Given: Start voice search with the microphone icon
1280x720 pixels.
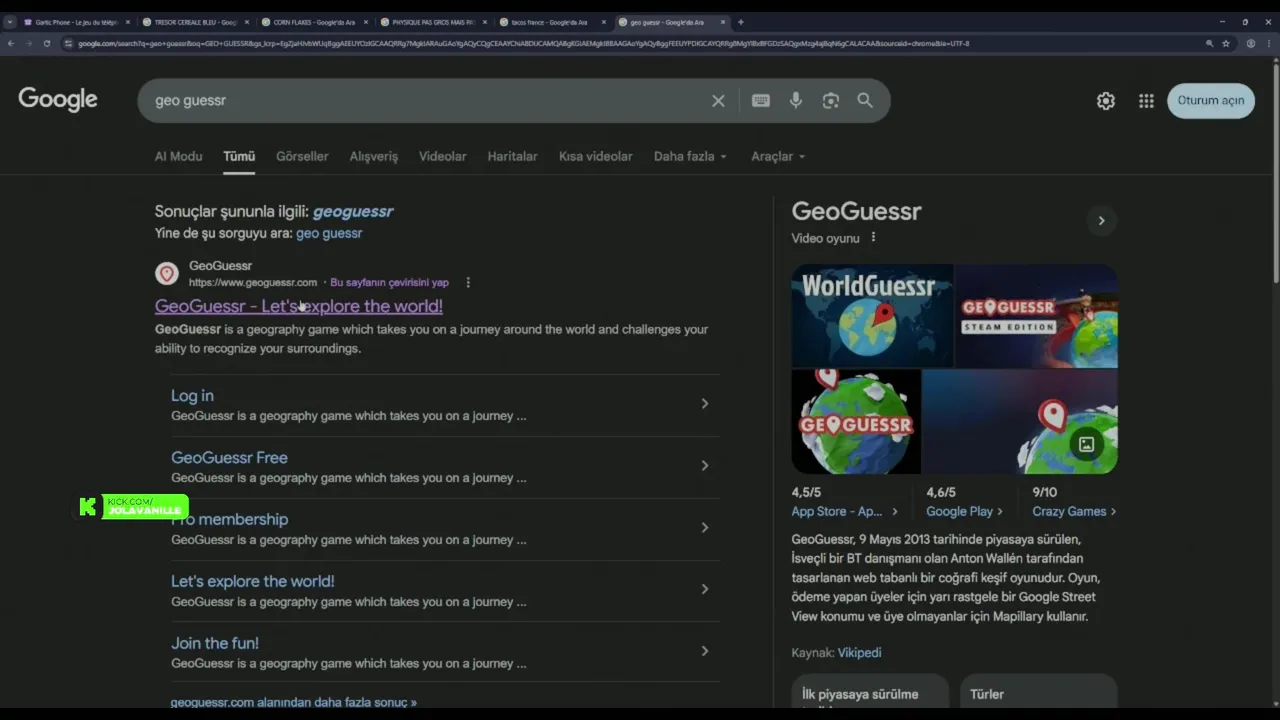Looking at the screenshot, I should (x=796, y=101).
